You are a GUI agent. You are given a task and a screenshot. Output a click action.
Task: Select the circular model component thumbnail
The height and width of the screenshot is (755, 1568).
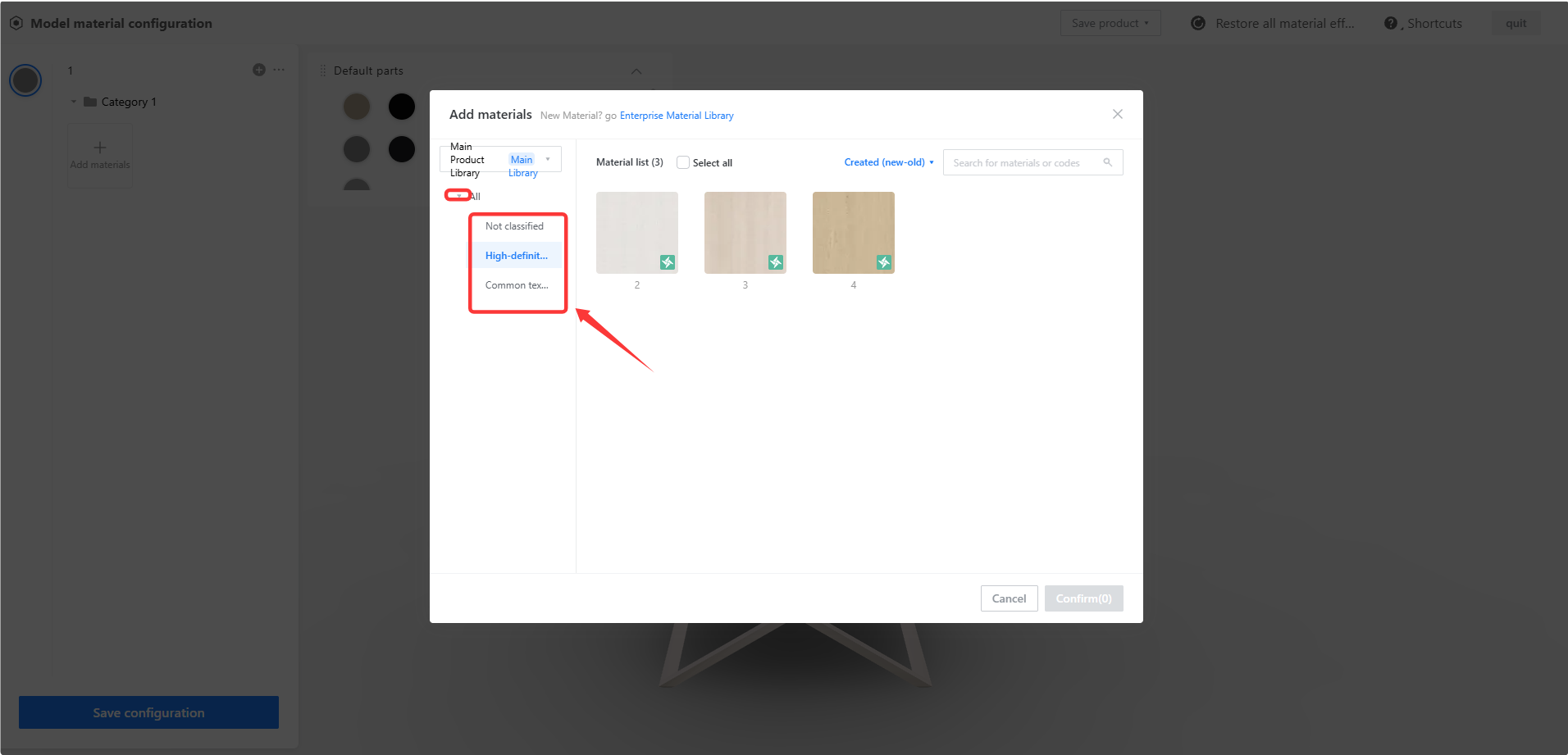[x=25, y=80]
